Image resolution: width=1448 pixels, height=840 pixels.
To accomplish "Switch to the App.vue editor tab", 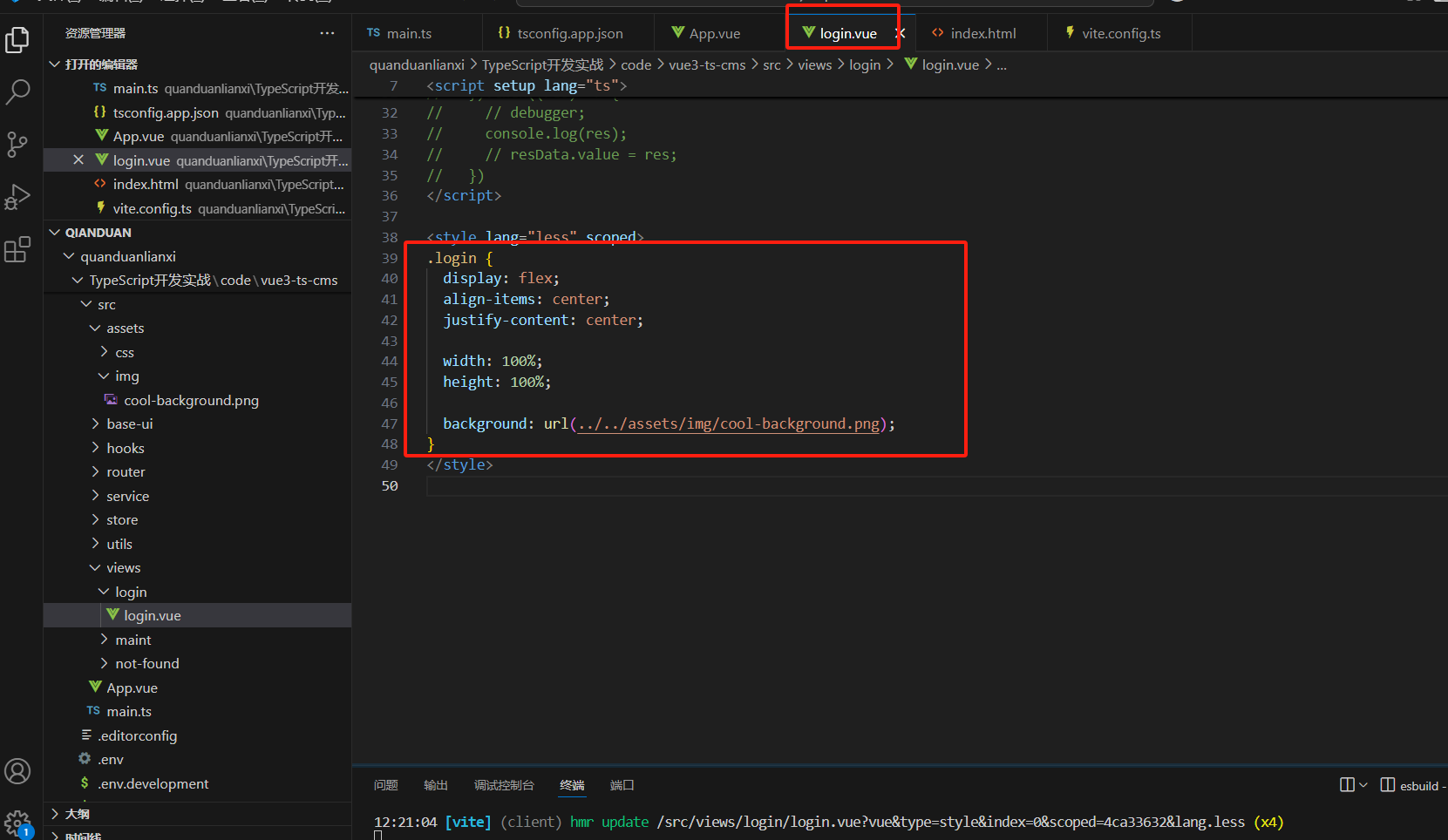I will coord(720,33).
